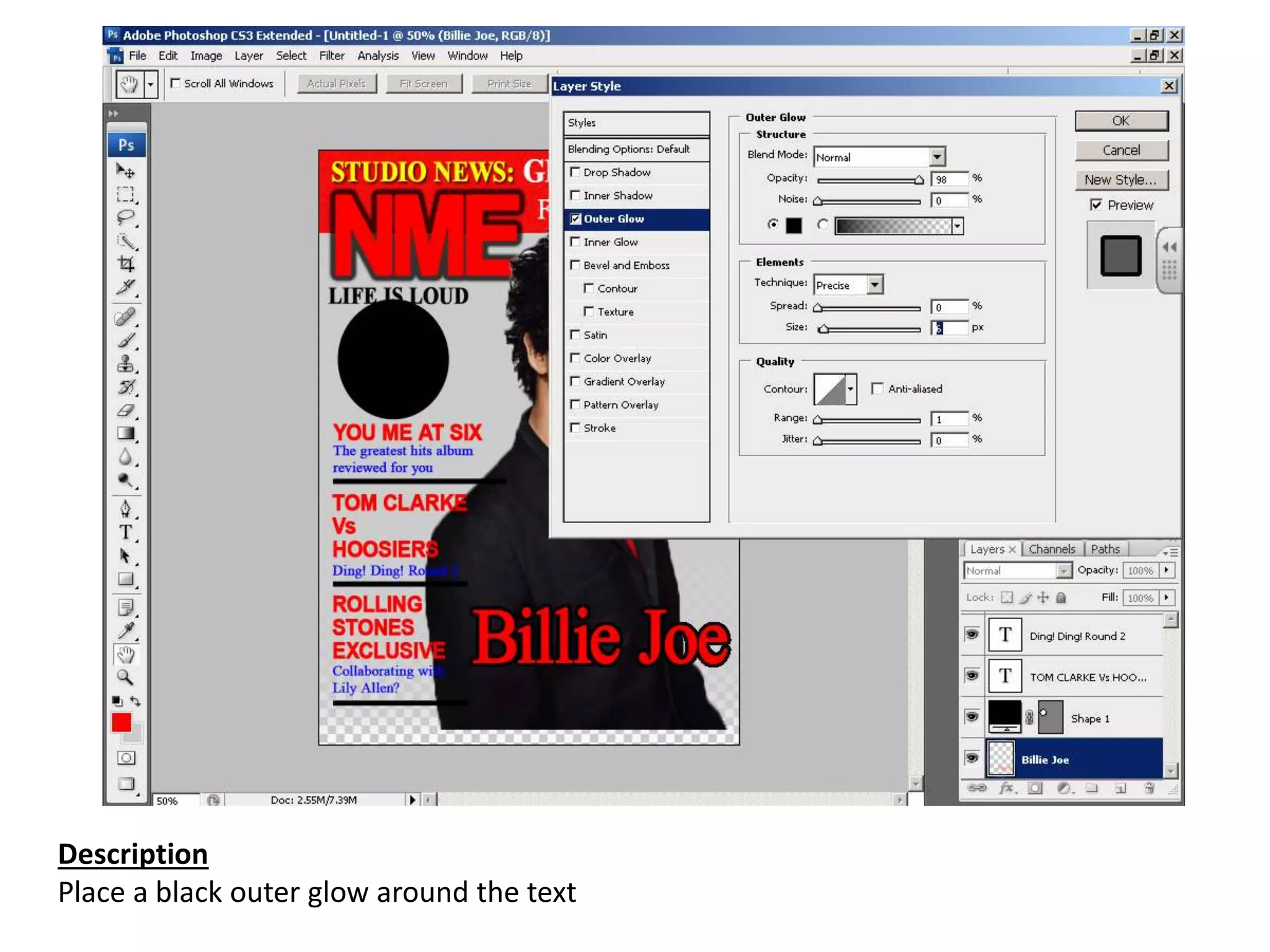1270x952 pixels.
Task: Select the Magic Wand tool
Action: tap(126, 241)
